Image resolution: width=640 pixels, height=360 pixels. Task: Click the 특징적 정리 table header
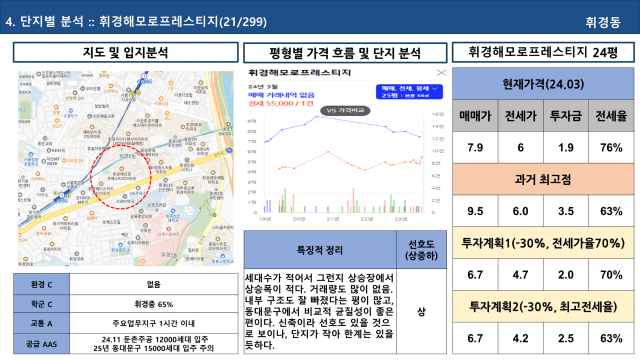pos(320,250)
